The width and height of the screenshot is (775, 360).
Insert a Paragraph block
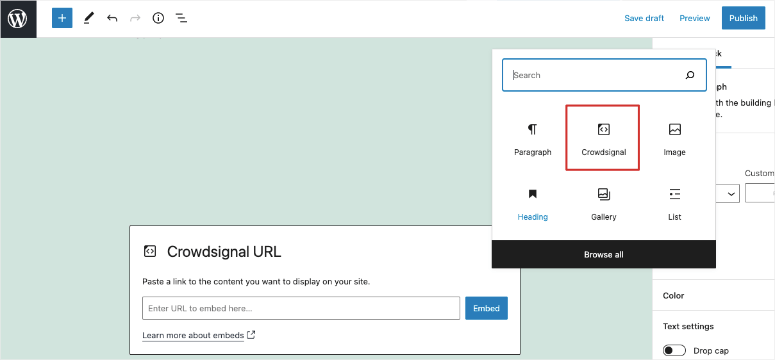pyautogui.click(x=532, y=140)
